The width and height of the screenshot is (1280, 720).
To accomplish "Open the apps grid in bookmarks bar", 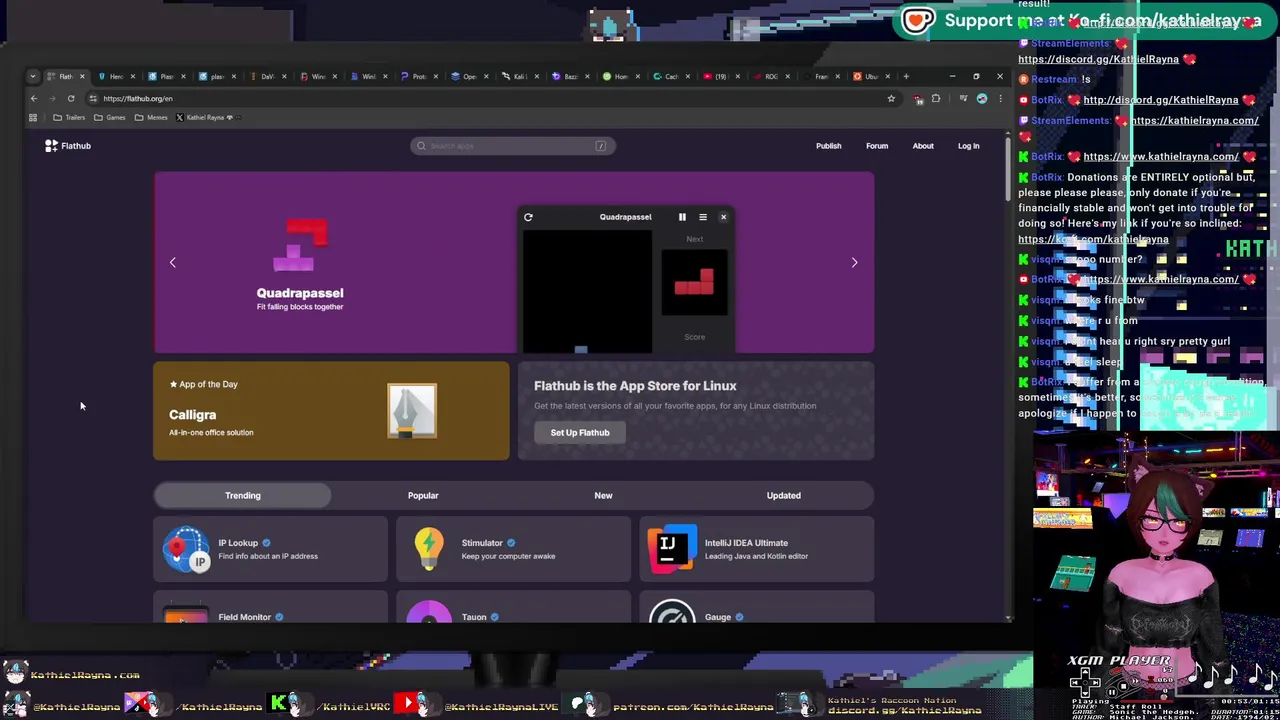I will coord(33,117).
